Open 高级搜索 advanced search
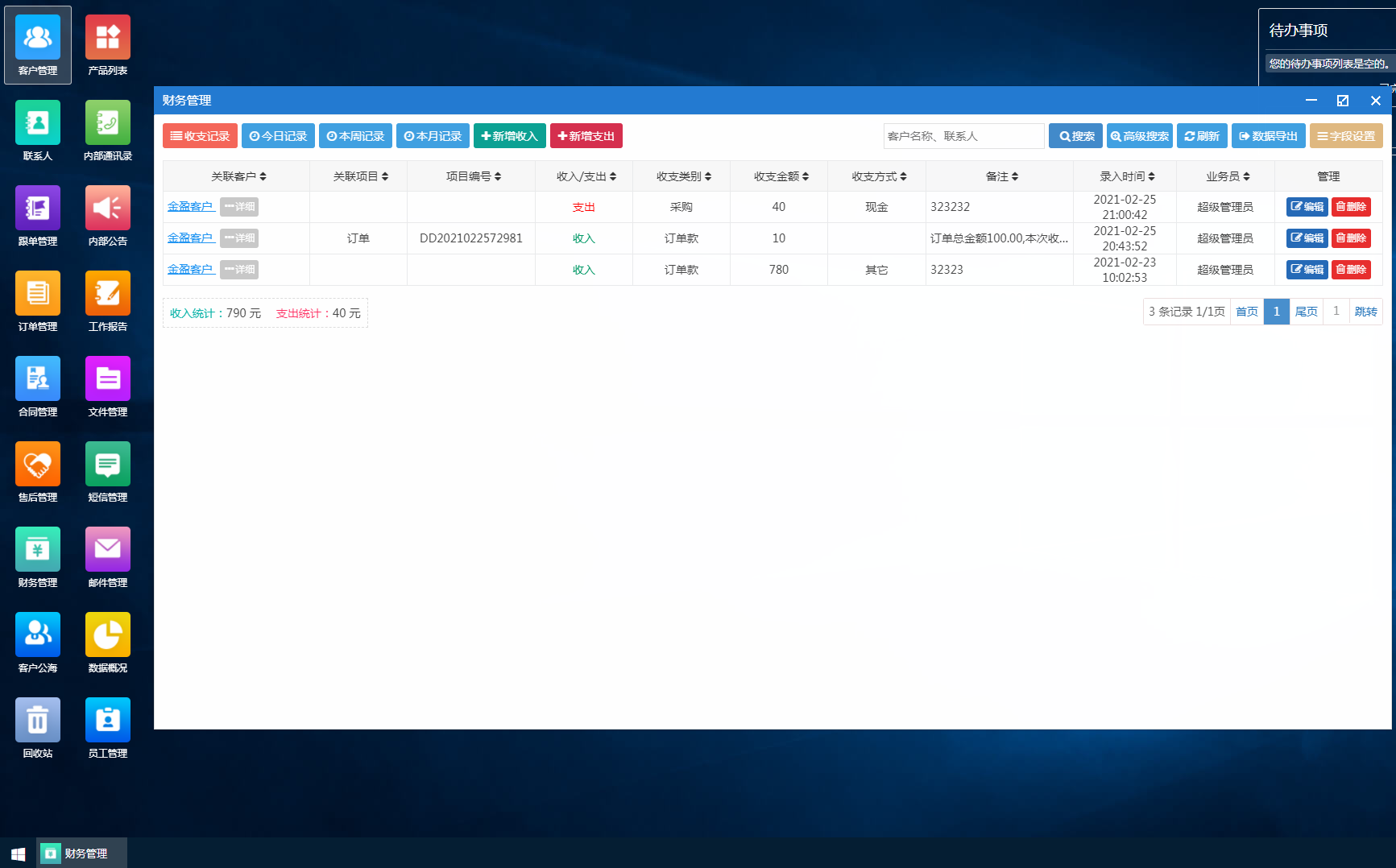The image size is (1396, 868). point(1140,136)
